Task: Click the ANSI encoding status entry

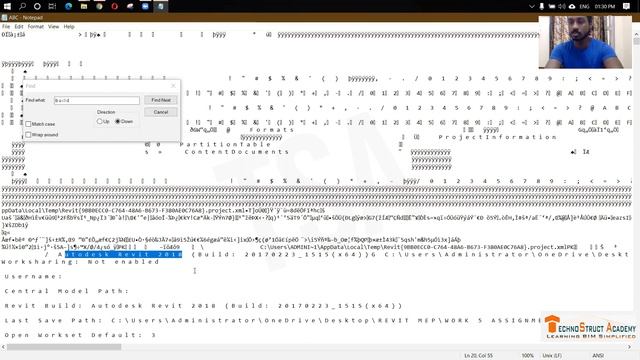Action: [598, 356]
